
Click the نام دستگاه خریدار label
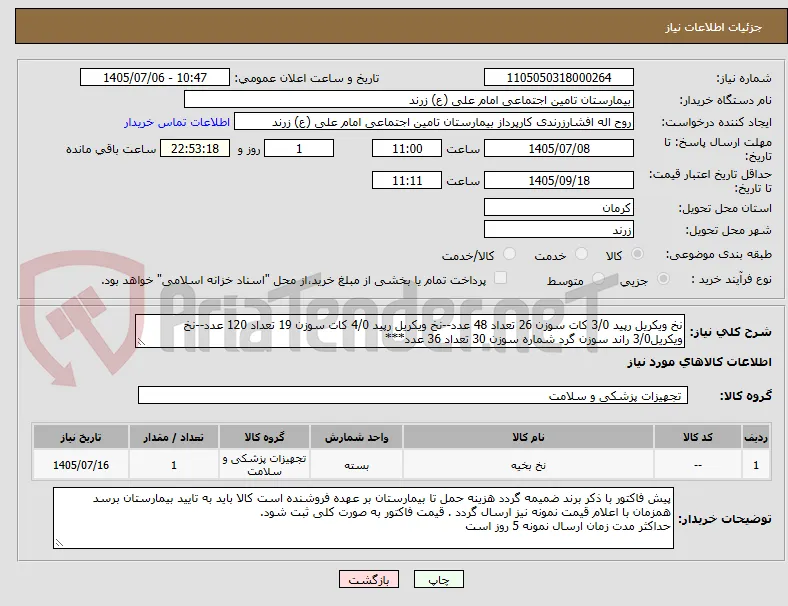726,100
